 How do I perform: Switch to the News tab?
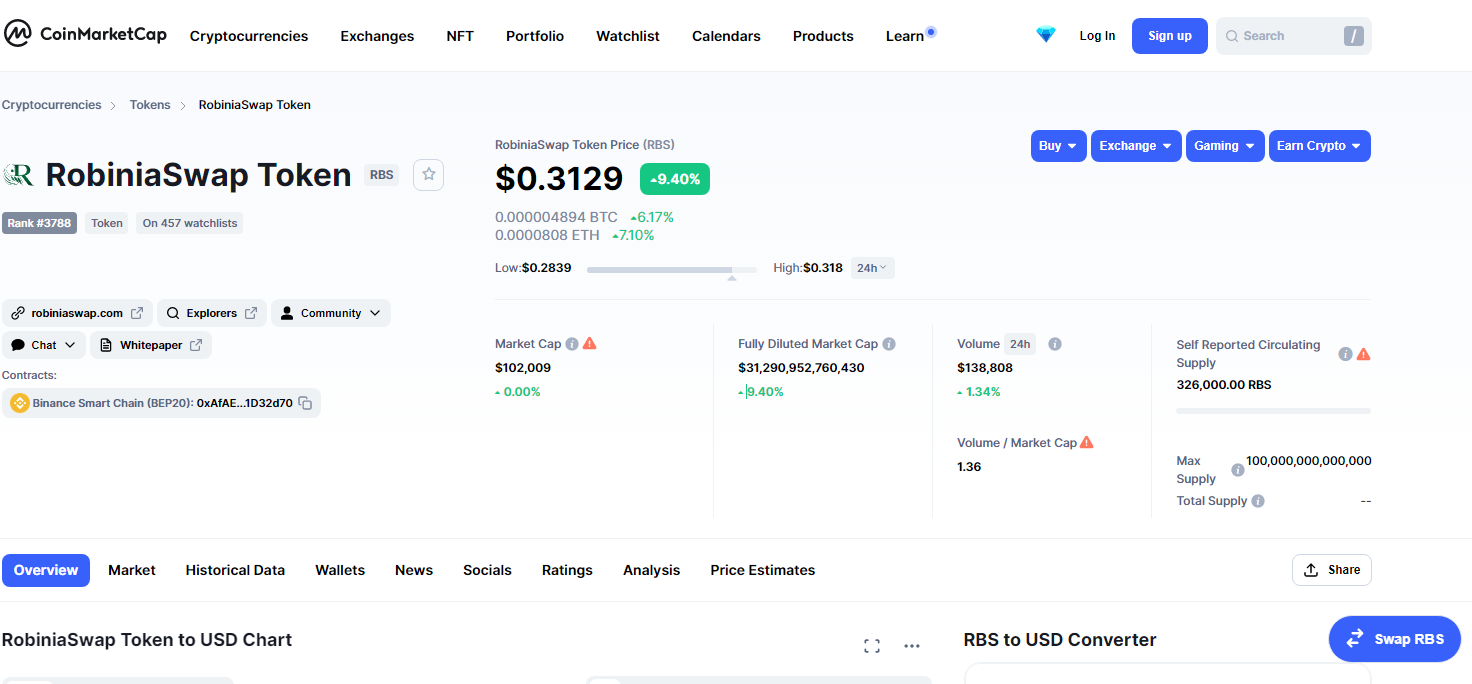414,570
